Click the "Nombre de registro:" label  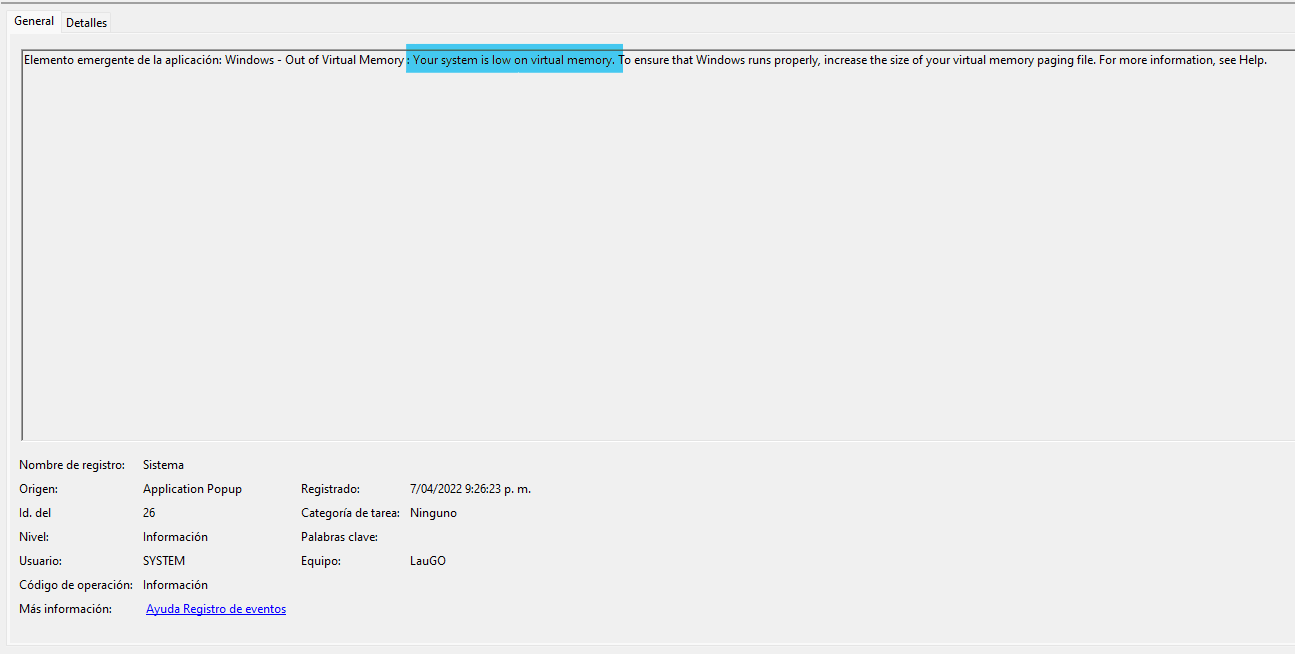(72, 465)
